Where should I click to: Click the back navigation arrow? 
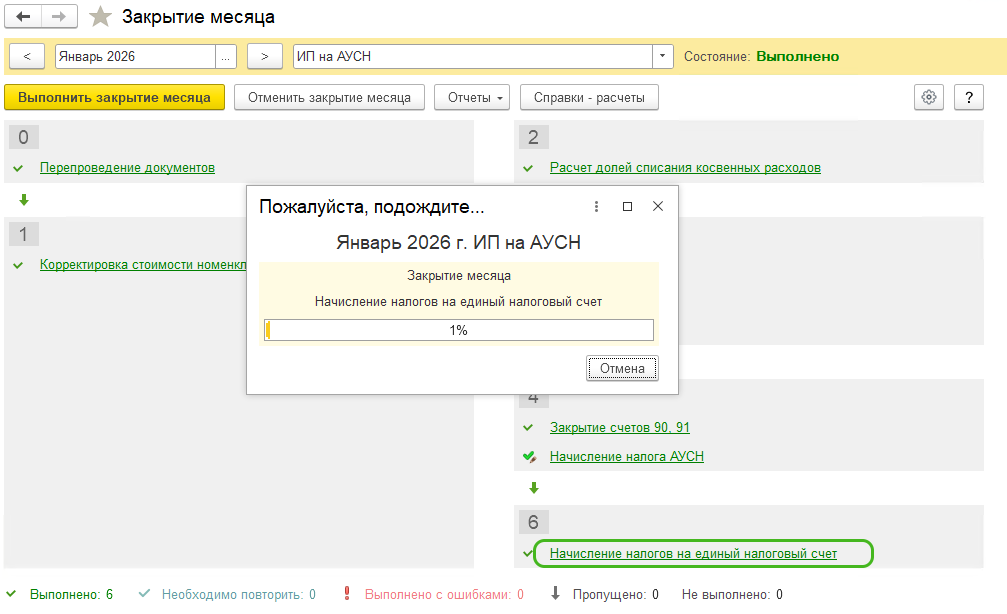23,17
